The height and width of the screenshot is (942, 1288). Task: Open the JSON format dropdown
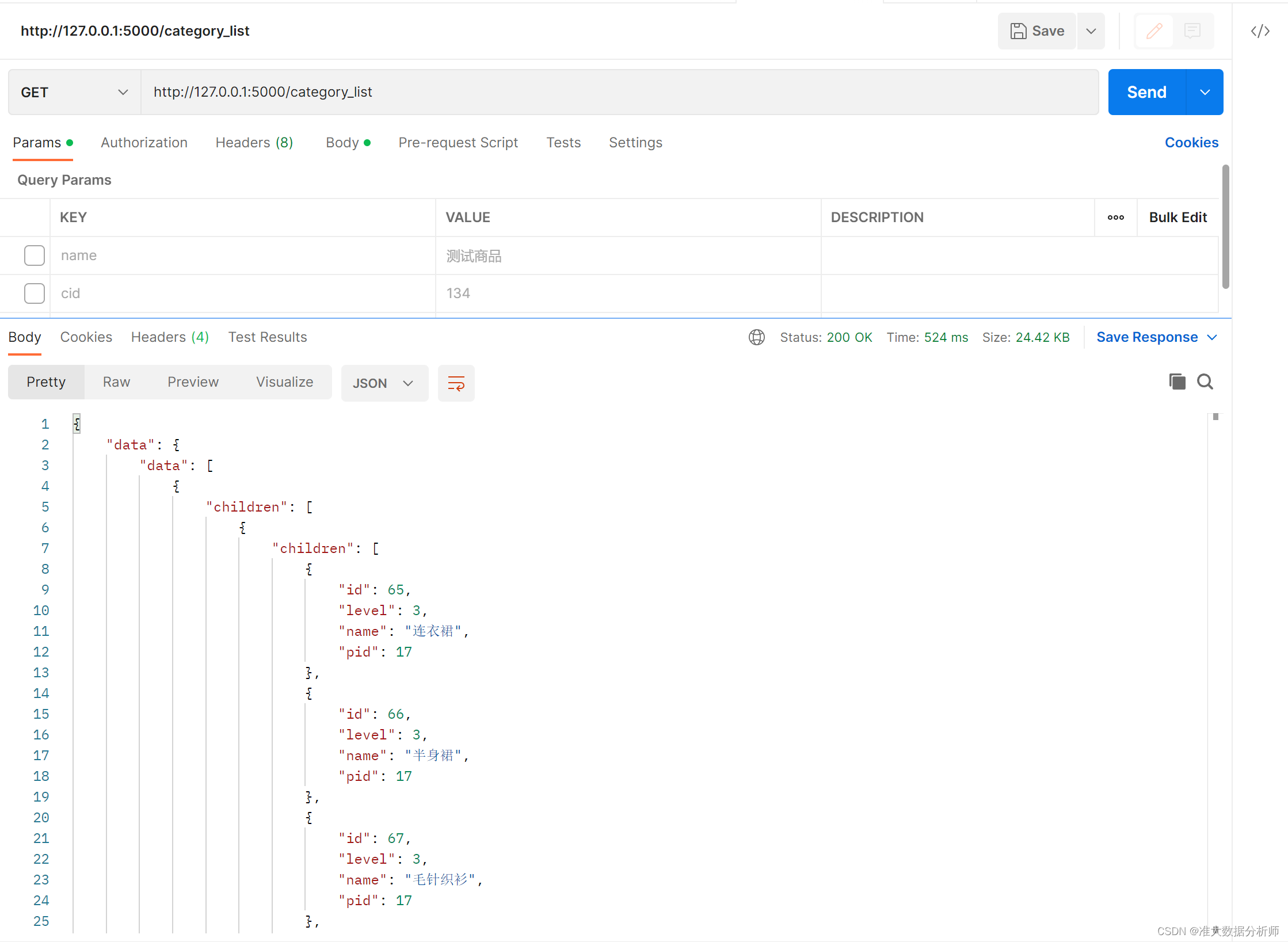pos(384,383)
